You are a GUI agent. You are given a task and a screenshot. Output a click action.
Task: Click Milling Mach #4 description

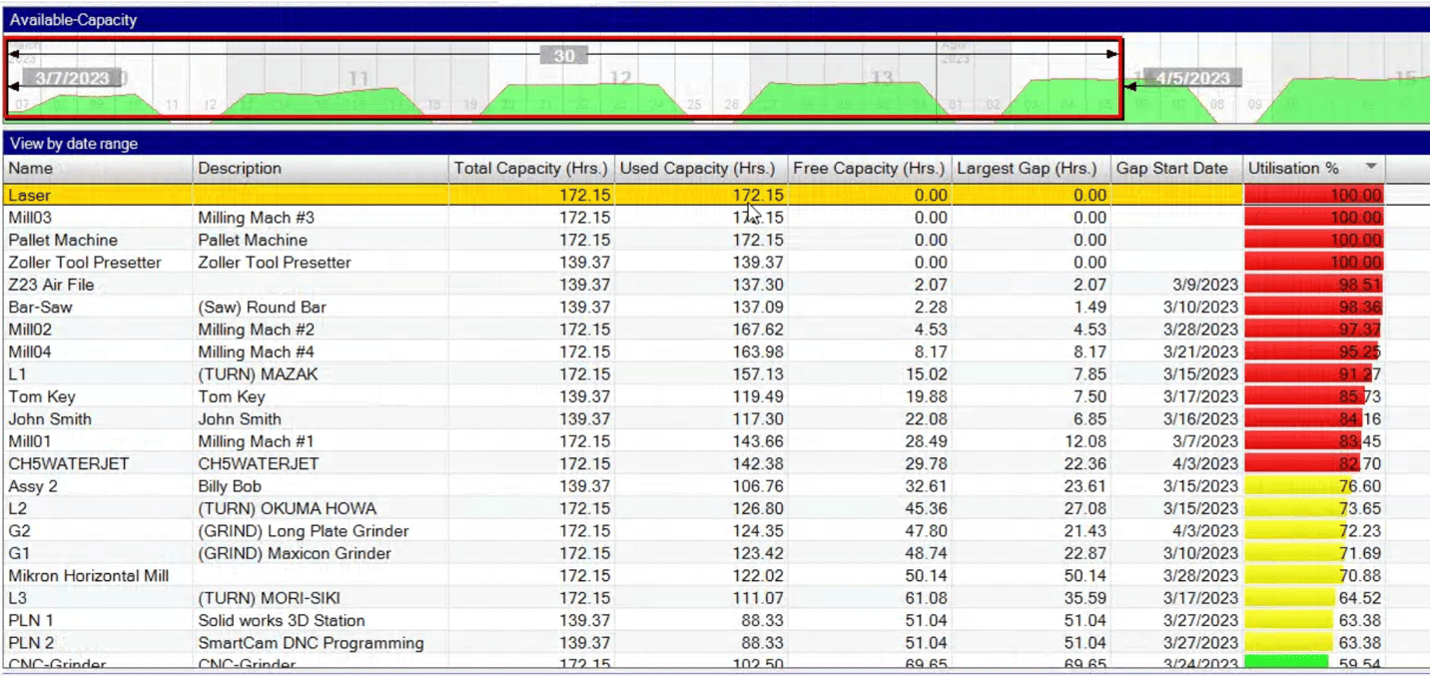[256, 352]
